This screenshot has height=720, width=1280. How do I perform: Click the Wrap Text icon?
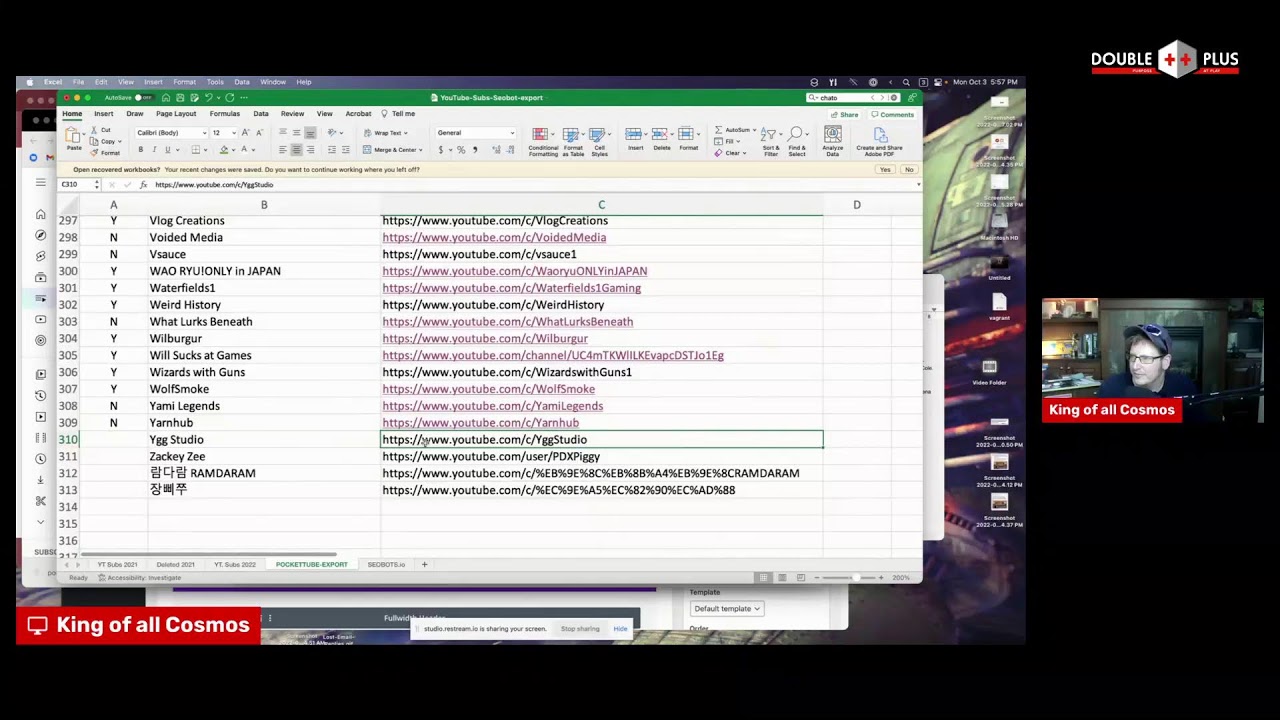[x=367, y=133]
